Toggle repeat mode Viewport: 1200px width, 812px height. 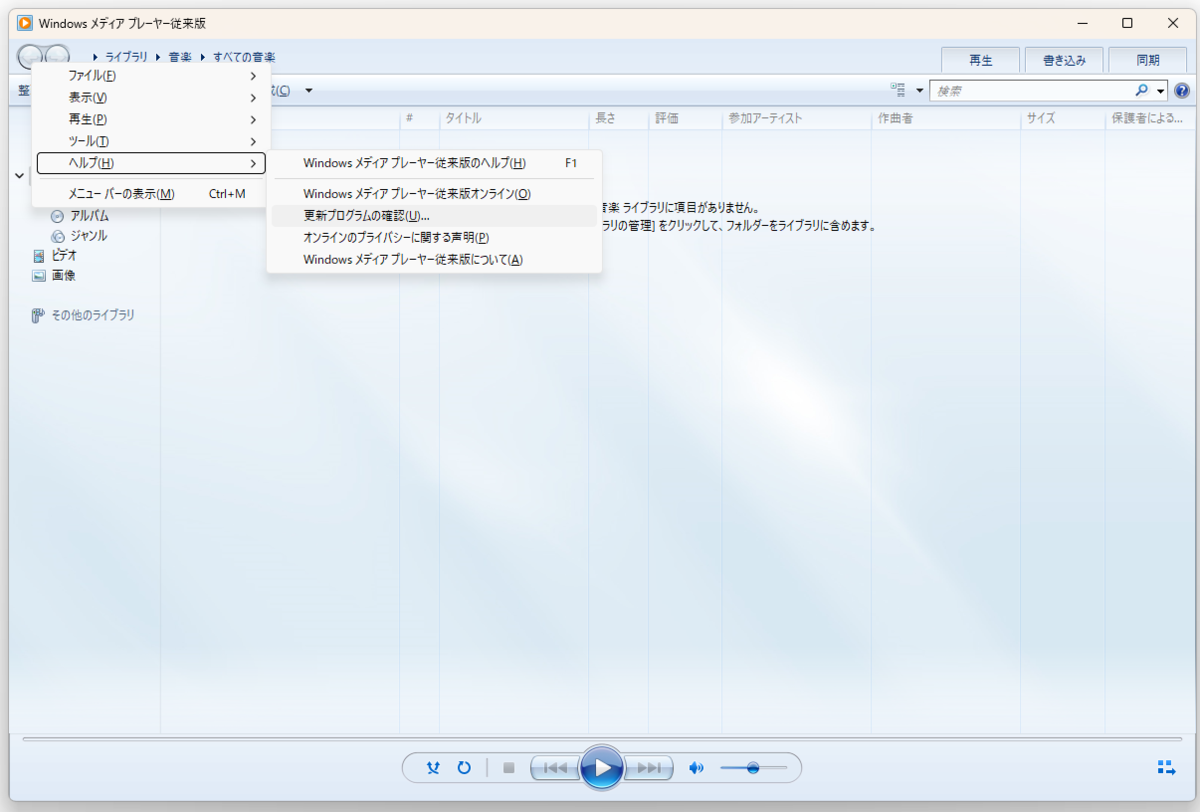[x=464, y=768]
